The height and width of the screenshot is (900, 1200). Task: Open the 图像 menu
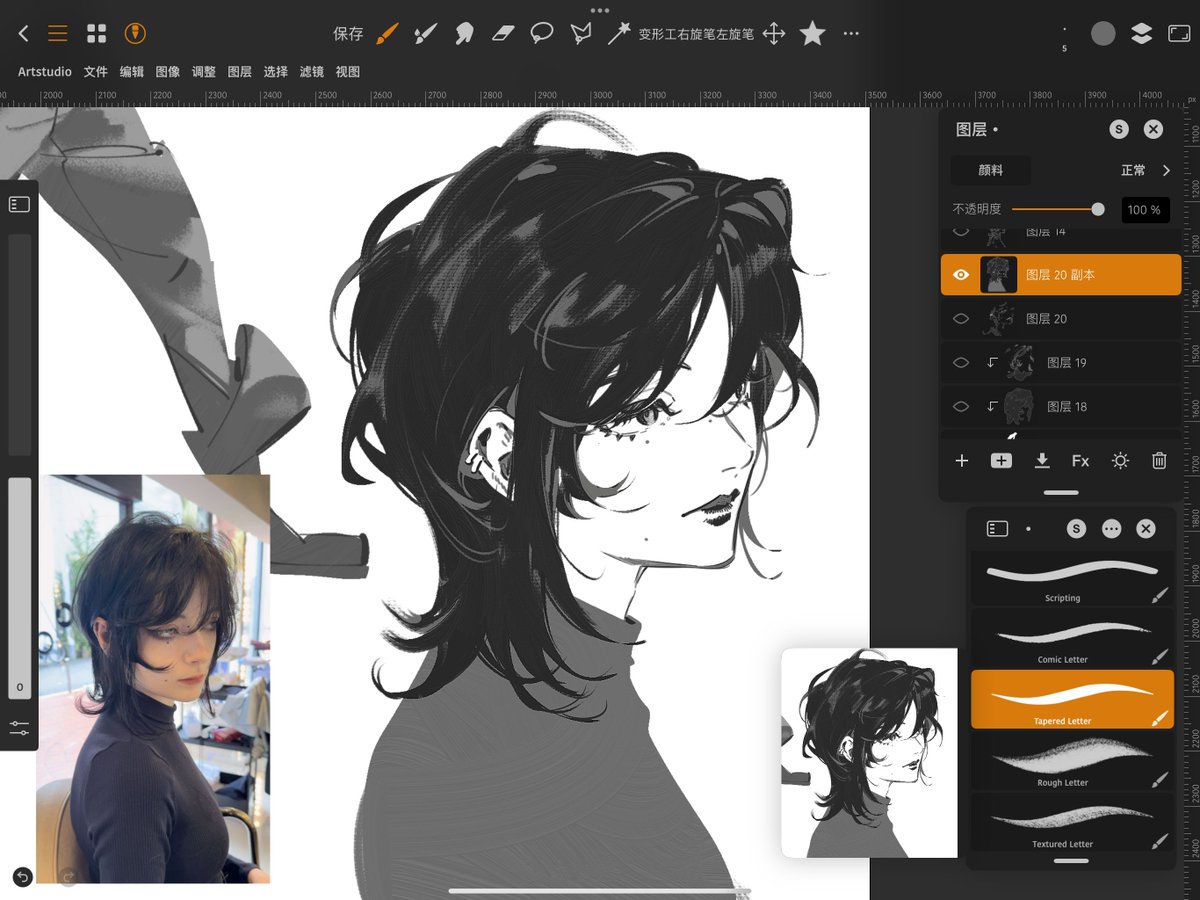[168, 72]
